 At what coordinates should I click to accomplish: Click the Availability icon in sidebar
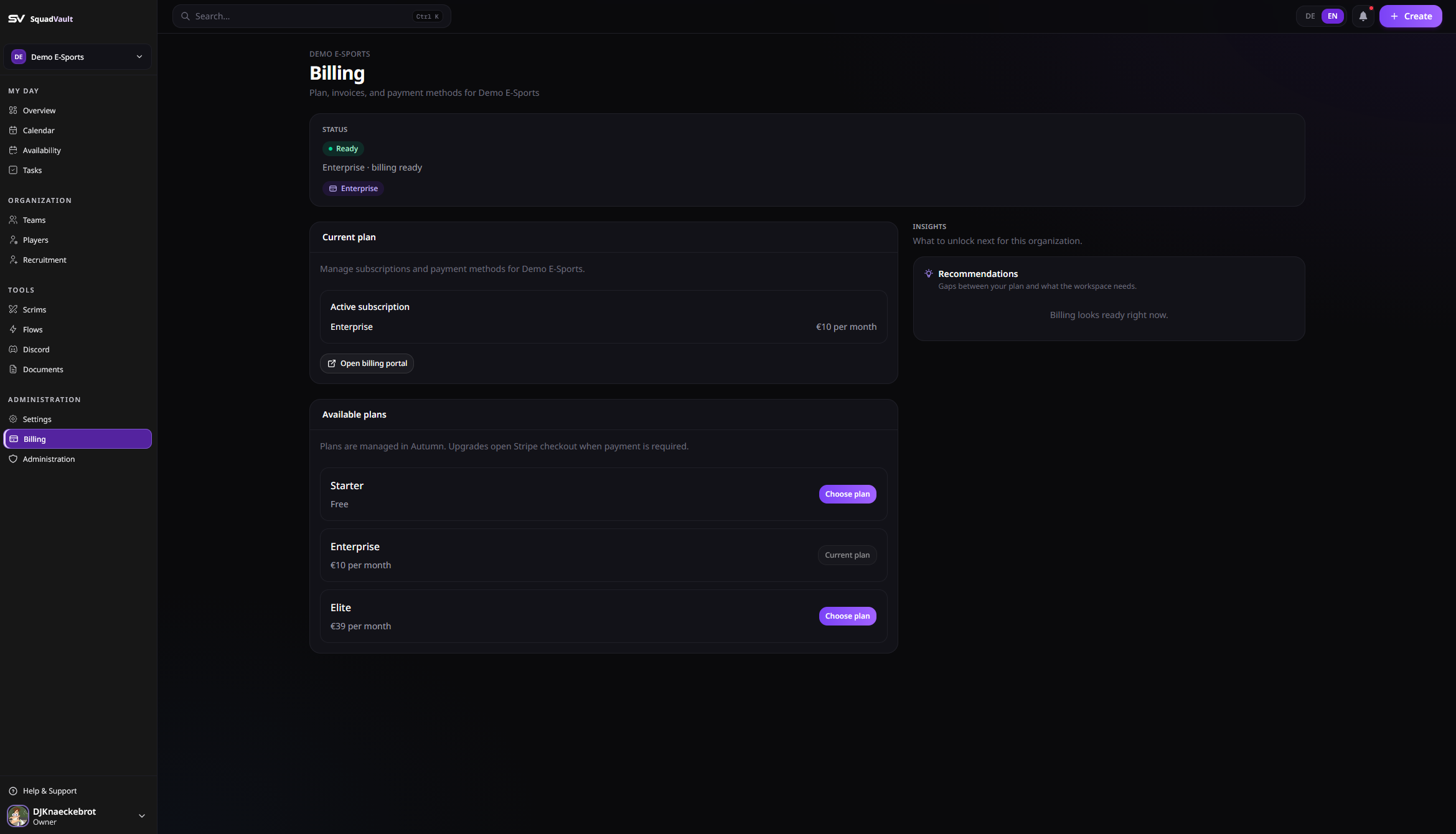[x=13, y=150]
